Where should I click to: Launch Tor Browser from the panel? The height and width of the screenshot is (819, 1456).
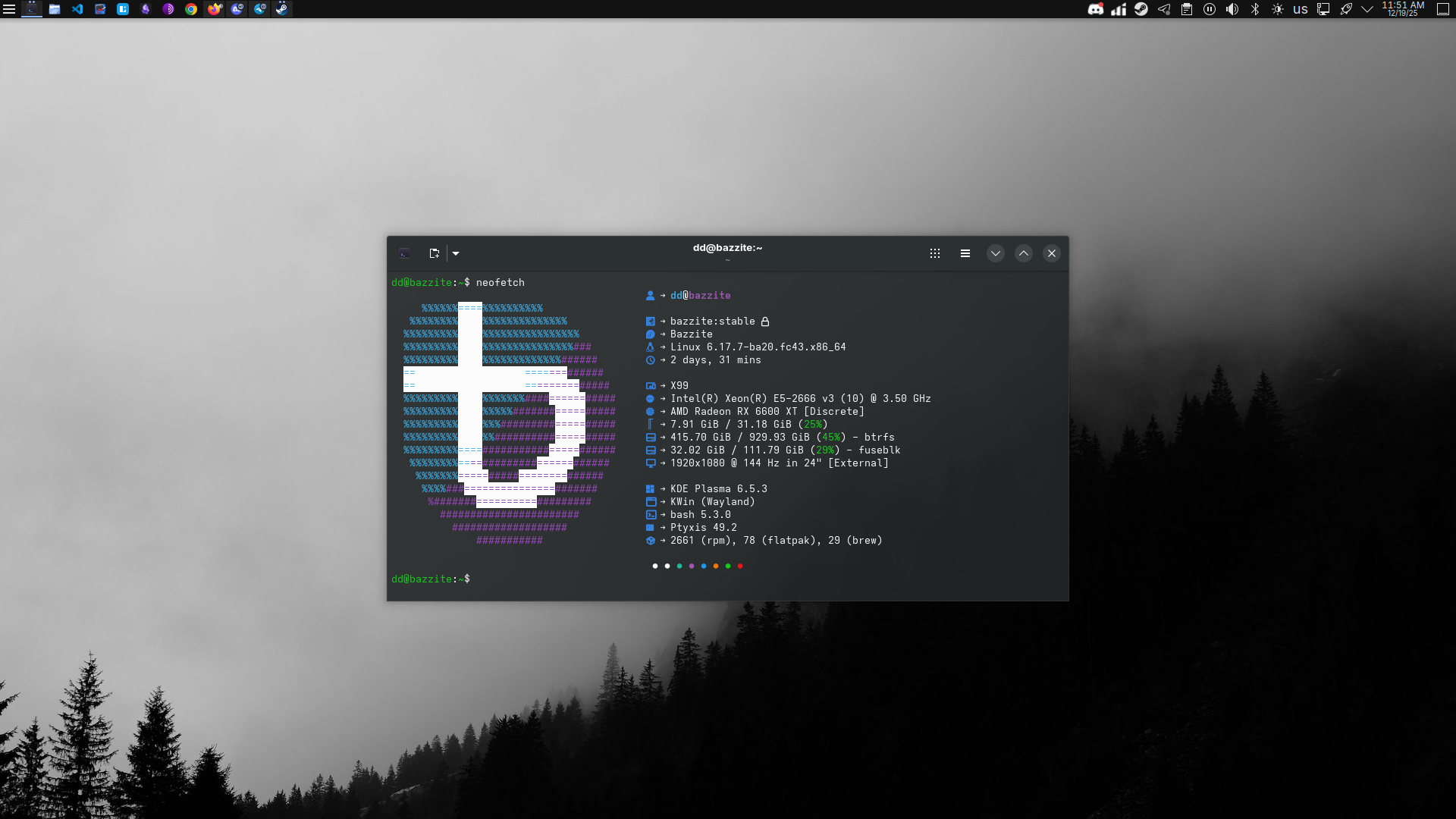tap(168, 9)
